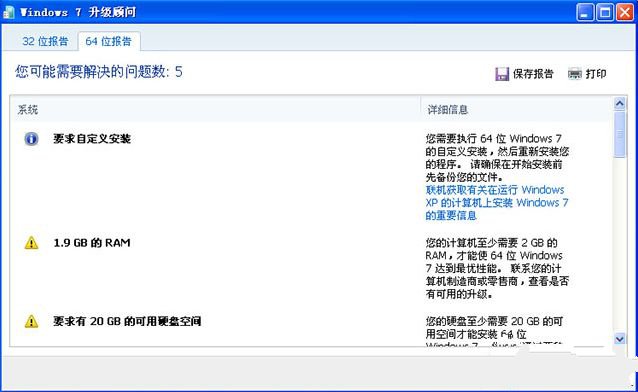Click the scrollbar down arrow
The width and height of the screenshot is (638, 392).
(619, 338)
